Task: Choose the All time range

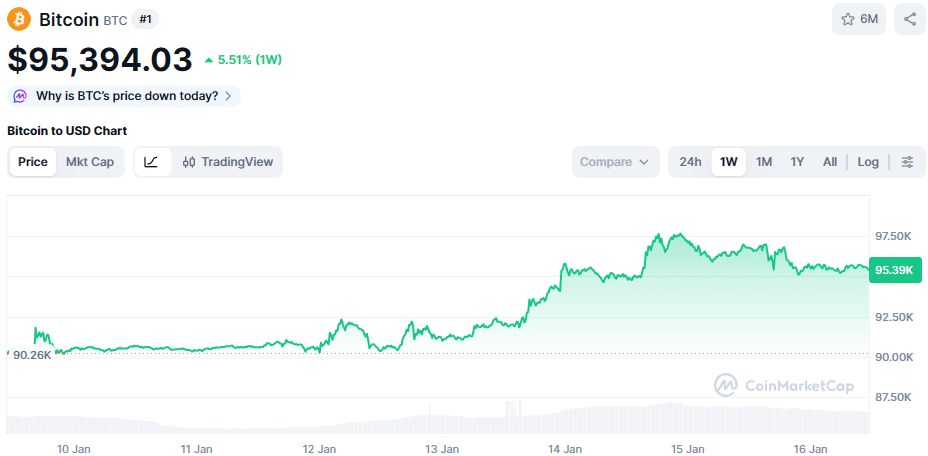Action: [x=830, y=162]
